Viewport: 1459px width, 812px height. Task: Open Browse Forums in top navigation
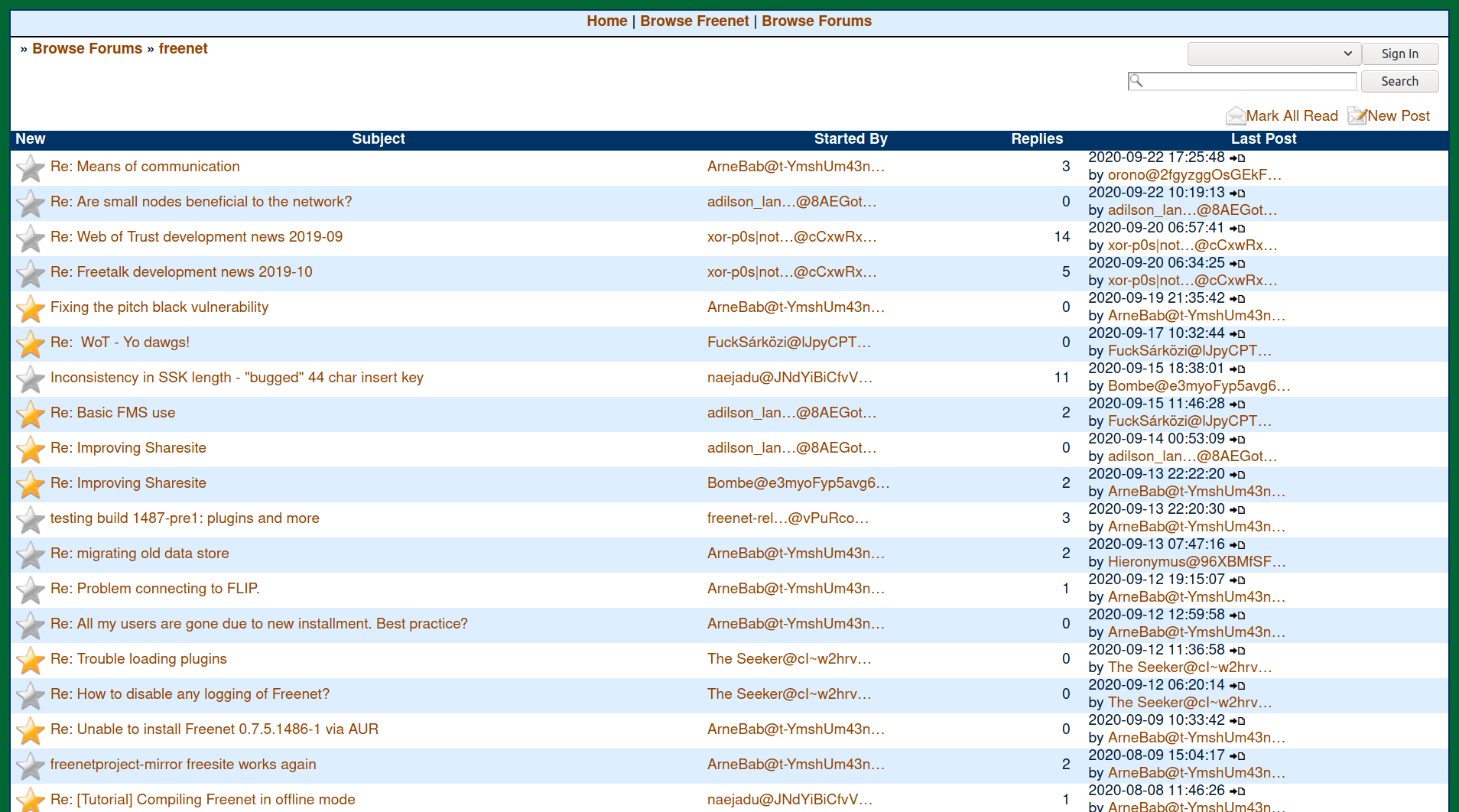[817, 21]
